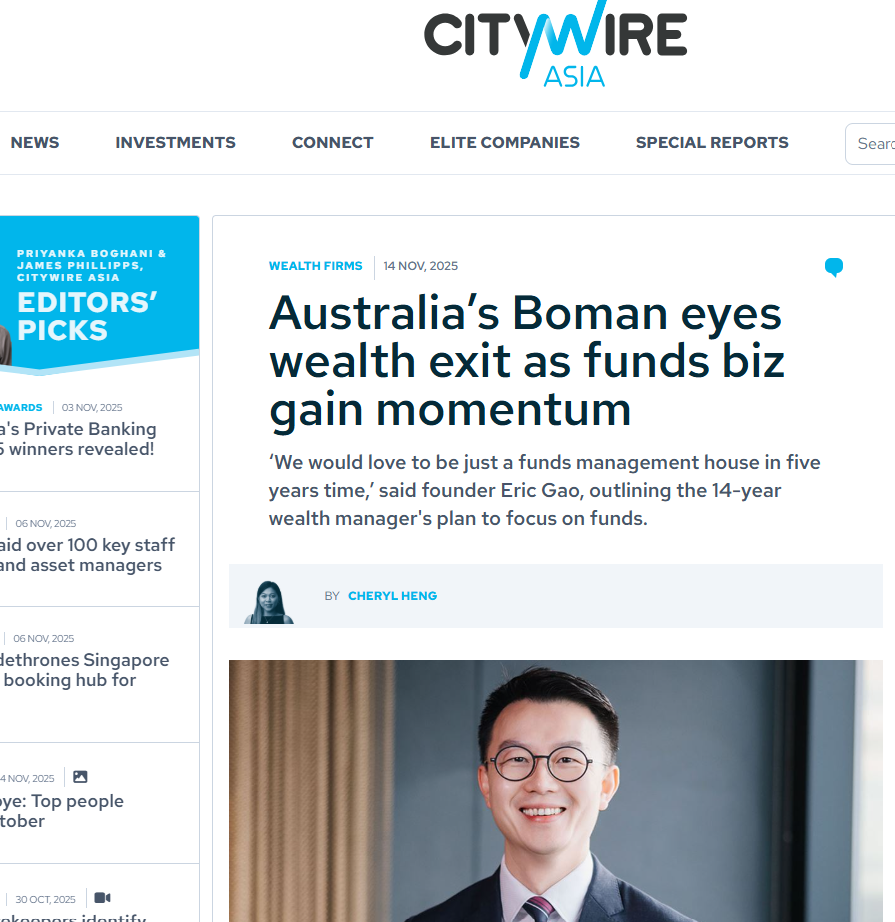Open the Editors' Picks banner
This screenshot has width=895, height=922.
coord(99,295)
